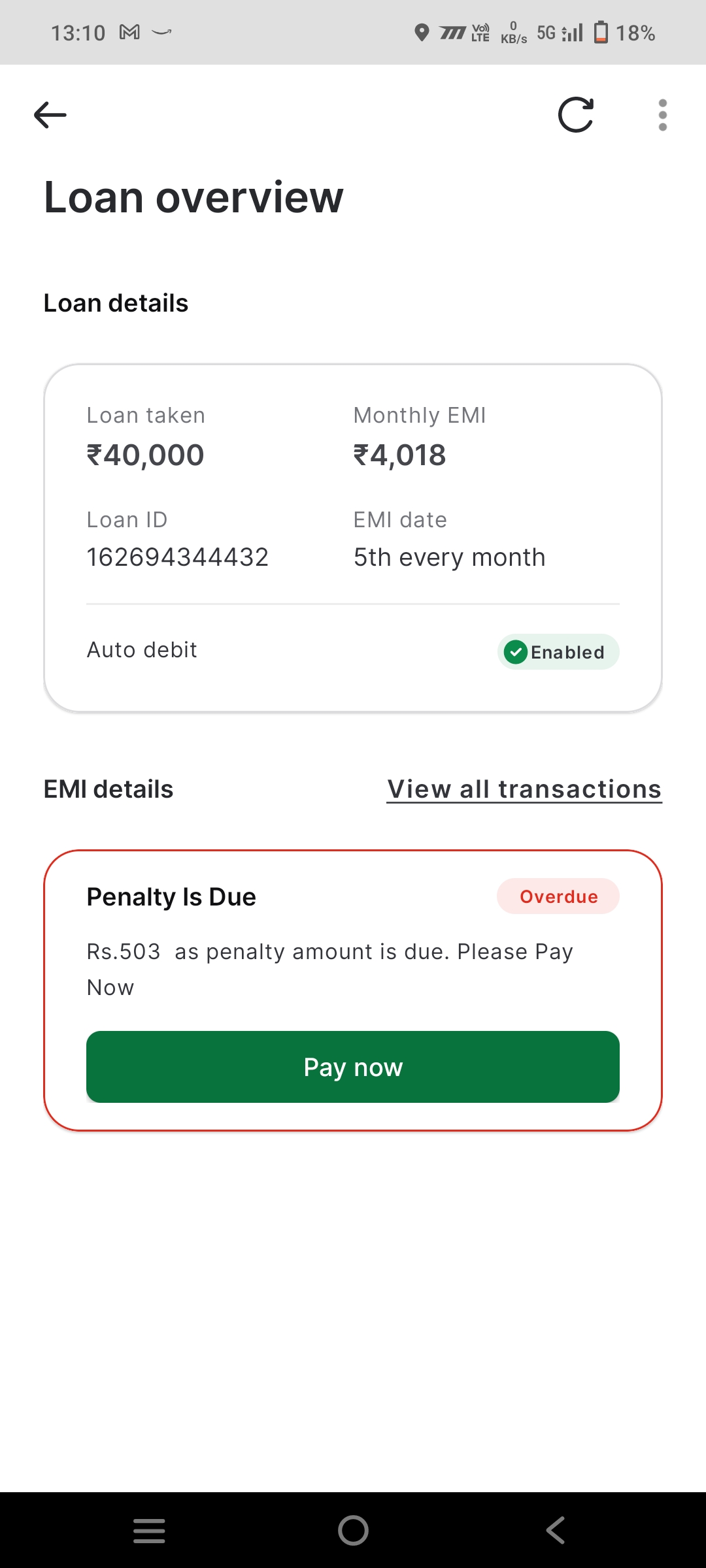
Task: Tap the Loan taken amount ₹40,000
Action: click(146, 455)
